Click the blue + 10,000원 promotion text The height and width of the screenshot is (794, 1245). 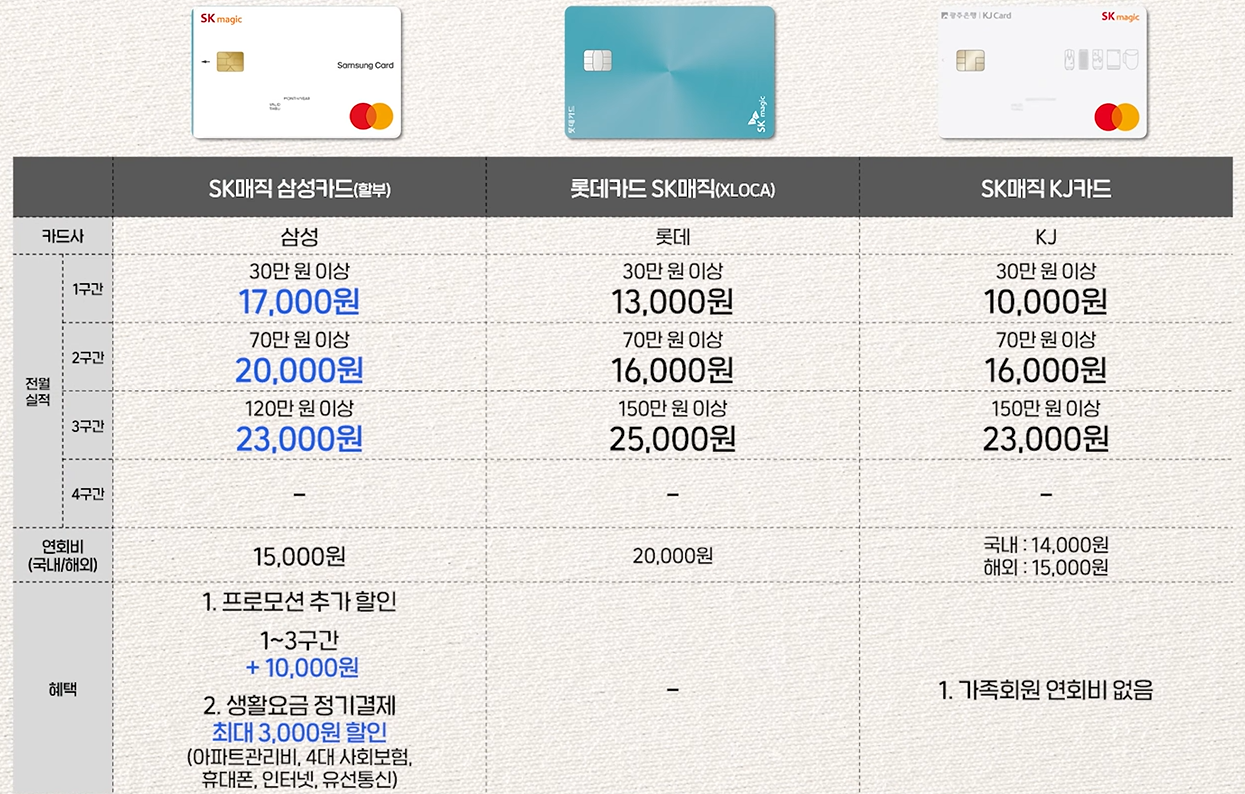(302, 667)
